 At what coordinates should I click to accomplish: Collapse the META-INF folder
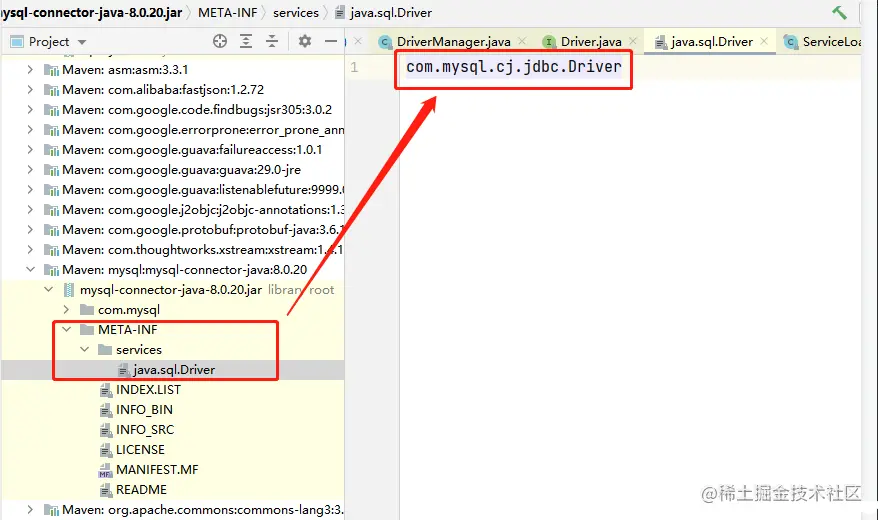point(67,330)
